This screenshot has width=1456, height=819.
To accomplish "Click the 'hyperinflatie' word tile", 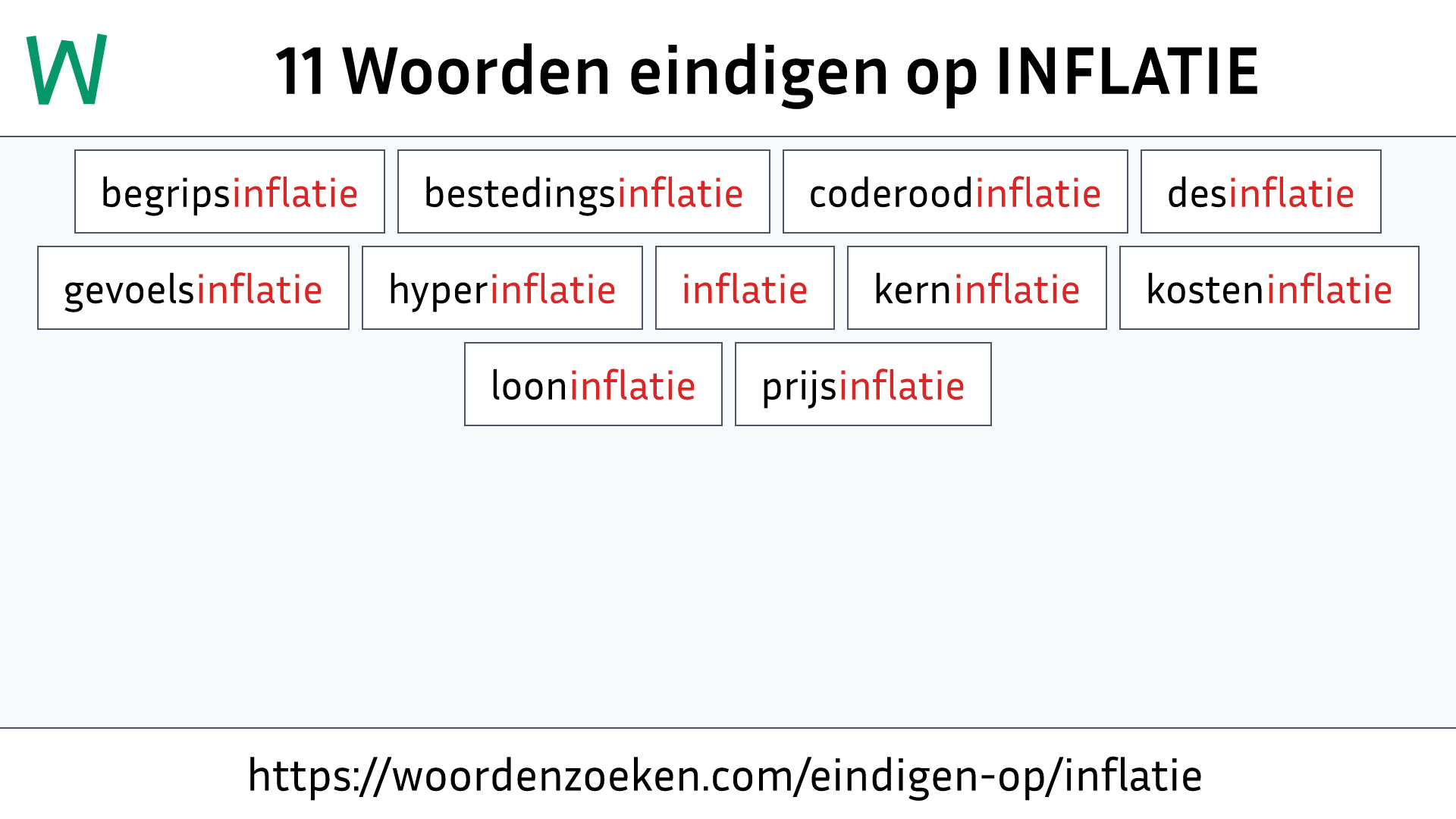I will point(501,288).
